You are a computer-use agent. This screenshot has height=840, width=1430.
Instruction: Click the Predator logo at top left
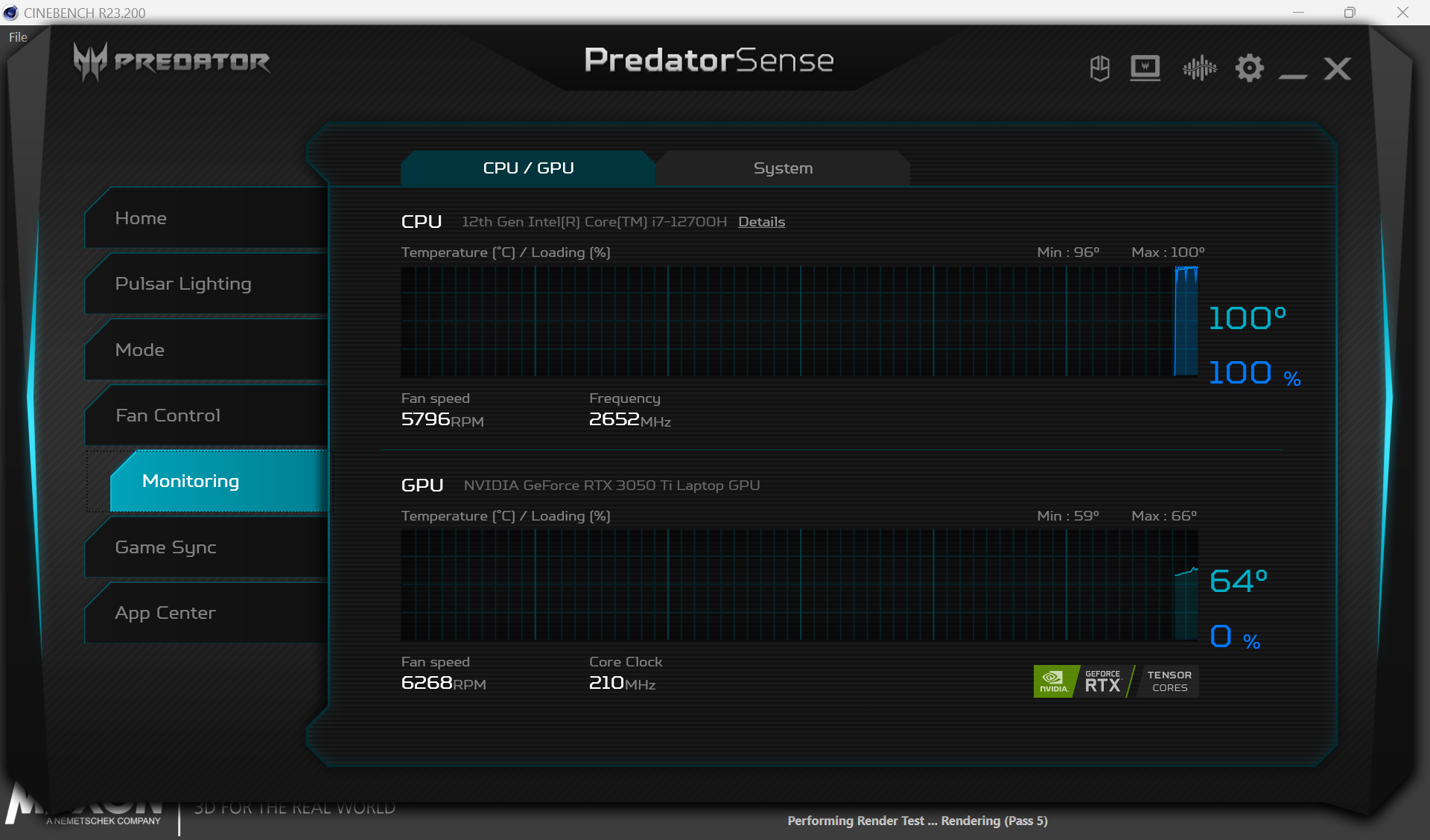[x=172, y=61]
